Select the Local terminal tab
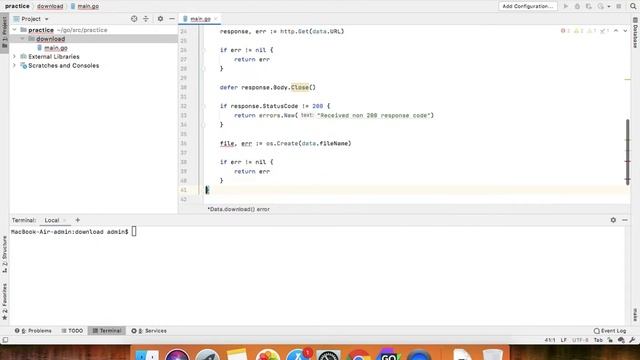This screenshot has height=360, width=640. tap(52, 220)
